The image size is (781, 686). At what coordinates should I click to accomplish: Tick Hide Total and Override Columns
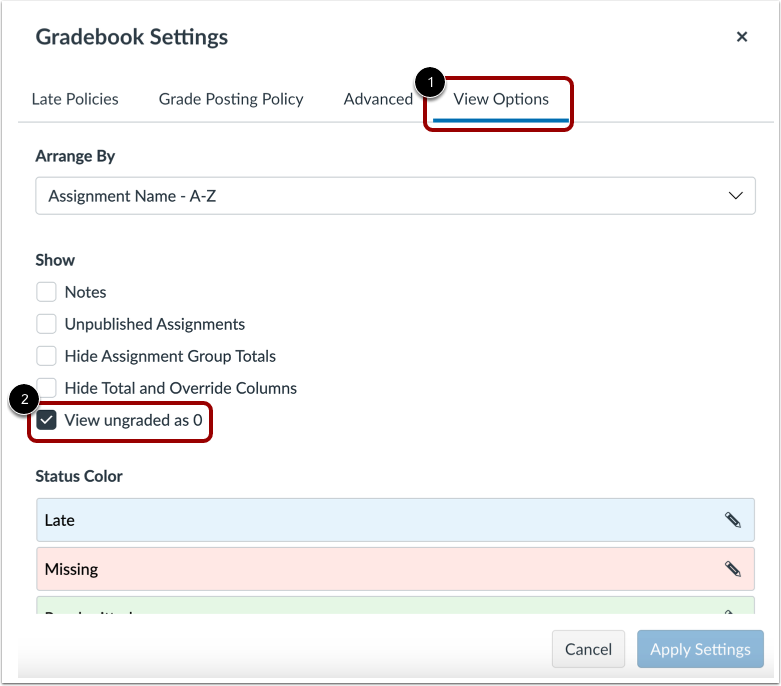point(46,388)
